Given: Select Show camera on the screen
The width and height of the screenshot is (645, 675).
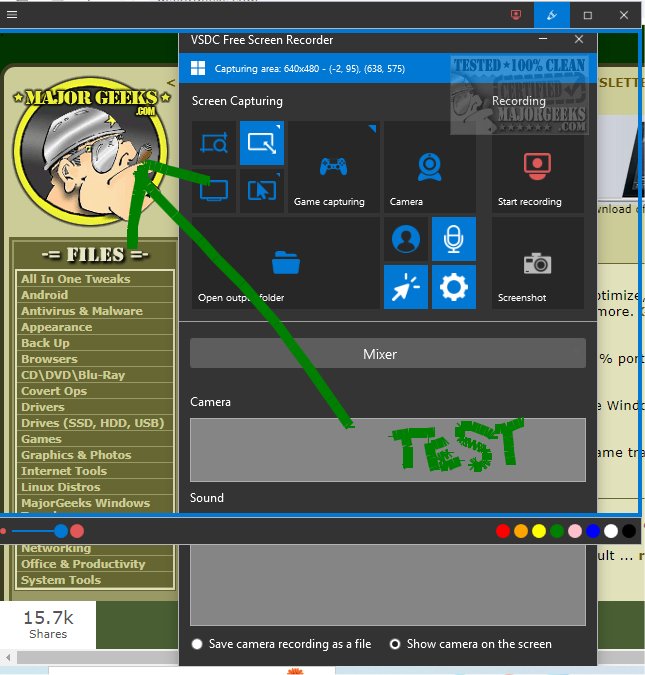Looking at the screenshot, I should click(x=394, y=644).
